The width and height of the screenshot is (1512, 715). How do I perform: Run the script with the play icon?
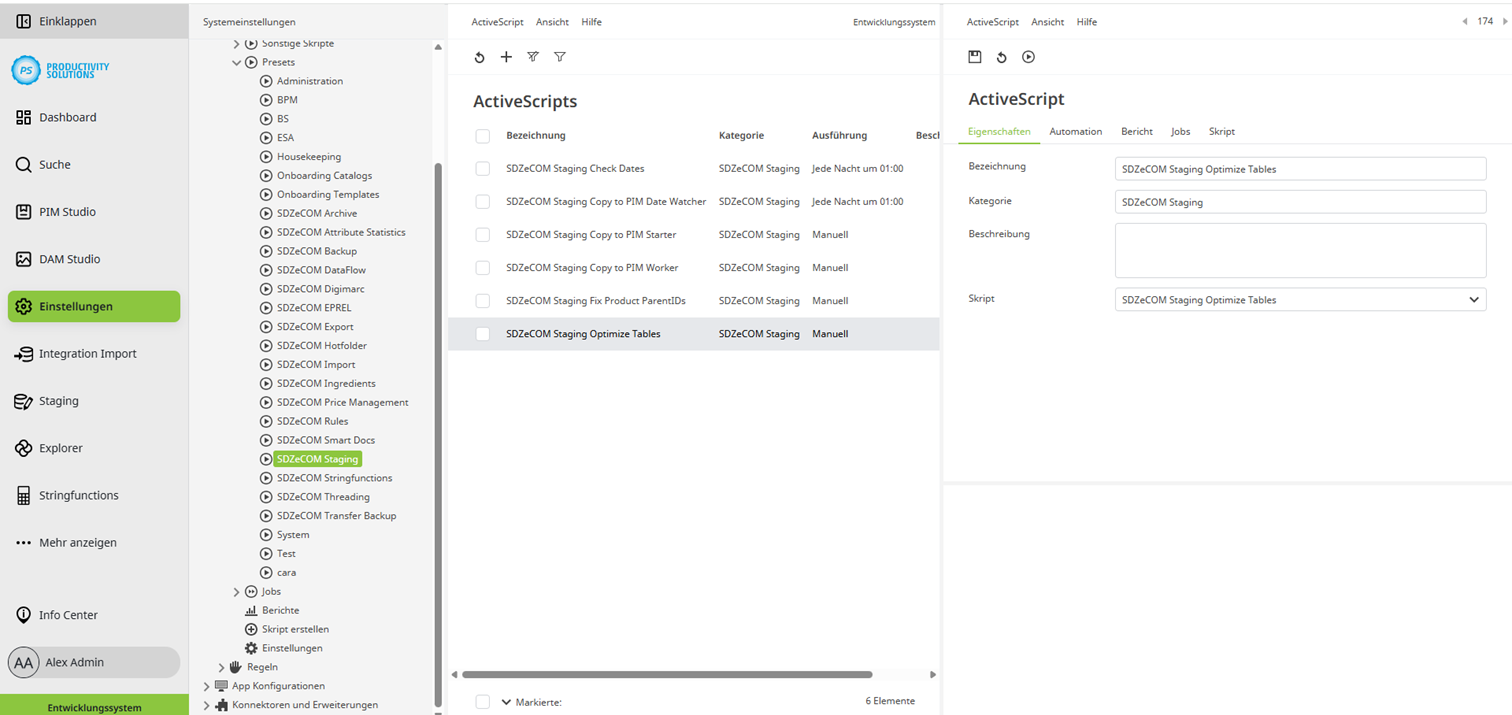pyautogui.click(x=1028, y=57)
